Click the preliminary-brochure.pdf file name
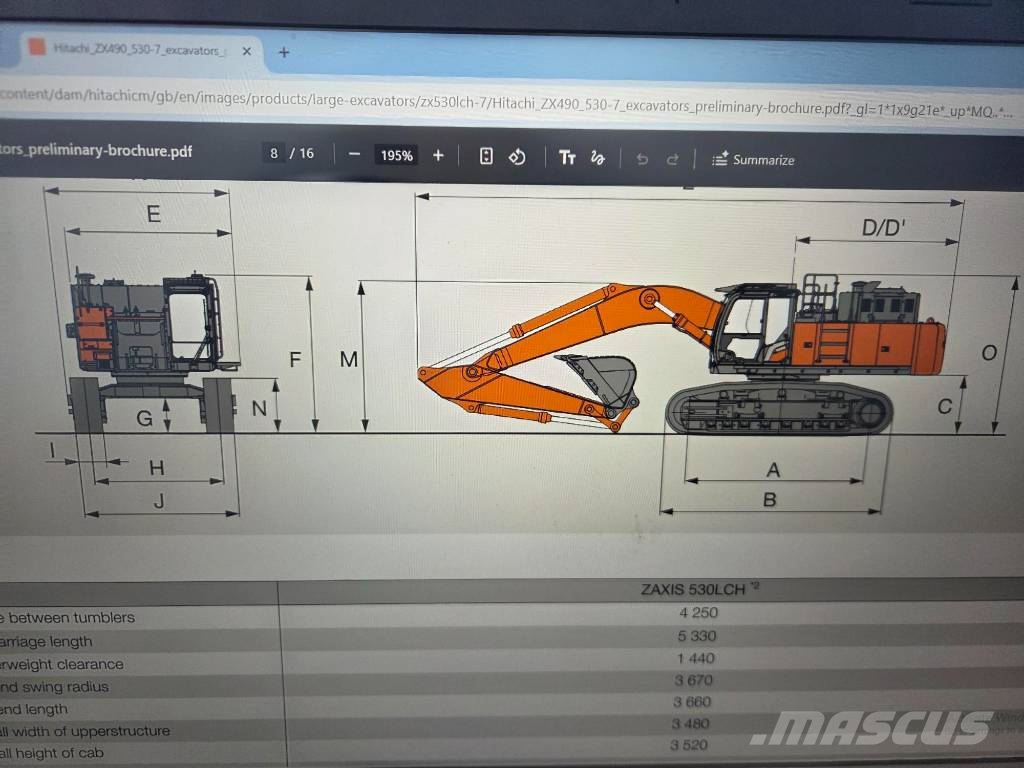The height and width of the screenshot is (768, 1024). pyautogui.click(x=96, y=150)
